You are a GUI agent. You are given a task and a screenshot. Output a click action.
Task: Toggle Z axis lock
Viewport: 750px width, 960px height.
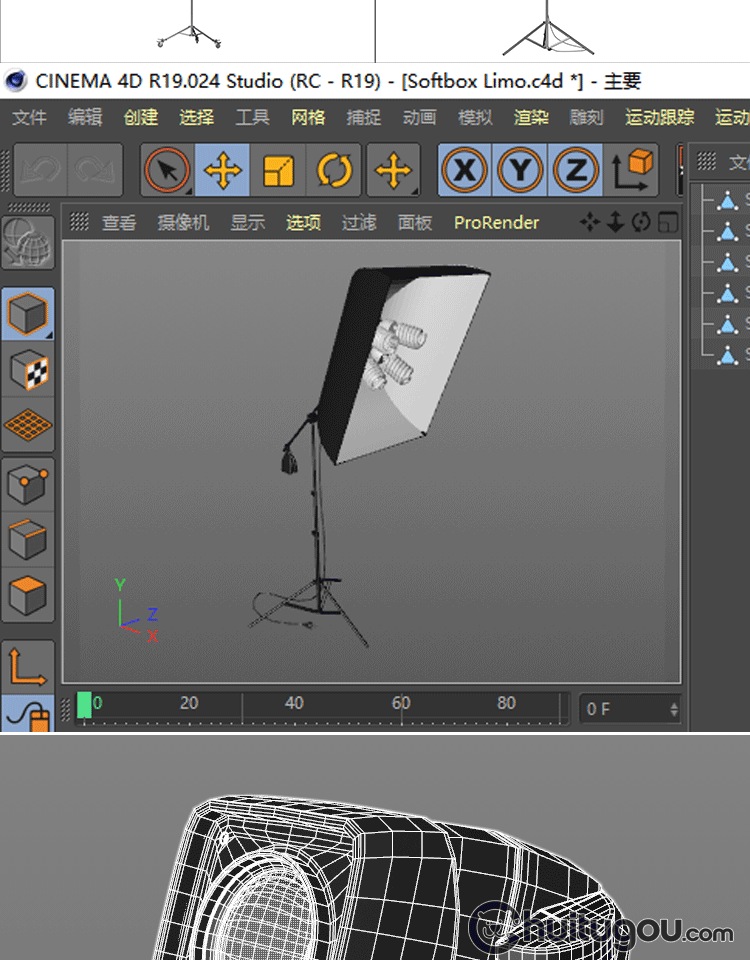pyautogui.click(x=575, y=171)
